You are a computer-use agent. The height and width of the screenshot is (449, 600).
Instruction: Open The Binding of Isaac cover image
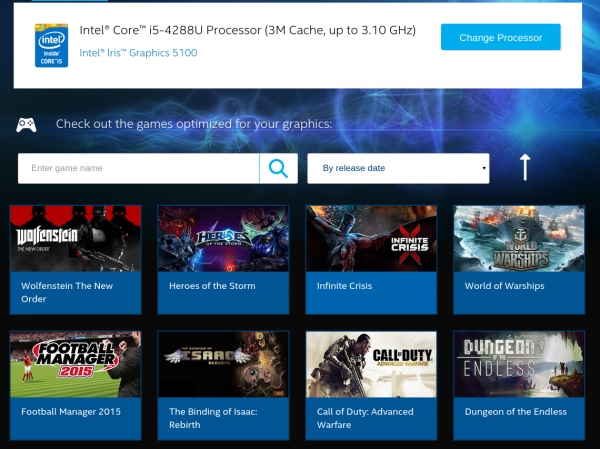point(223,364)
